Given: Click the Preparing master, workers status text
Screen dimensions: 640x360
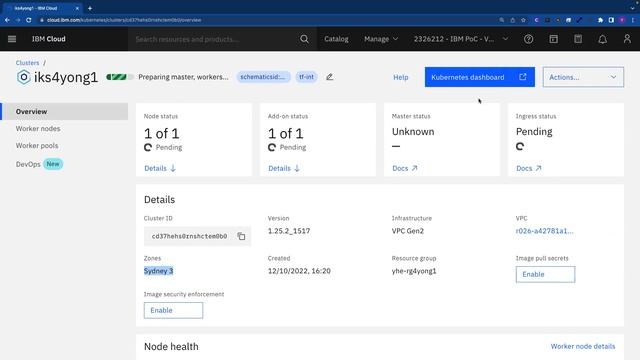Looking at the screenshot, I should 183,77.
